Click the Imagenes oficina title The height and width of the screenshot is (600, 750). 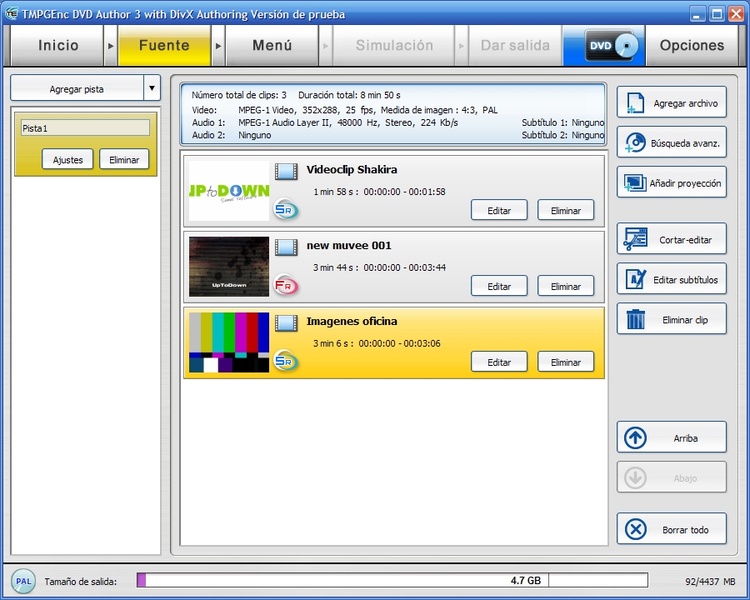pos(352,321)
